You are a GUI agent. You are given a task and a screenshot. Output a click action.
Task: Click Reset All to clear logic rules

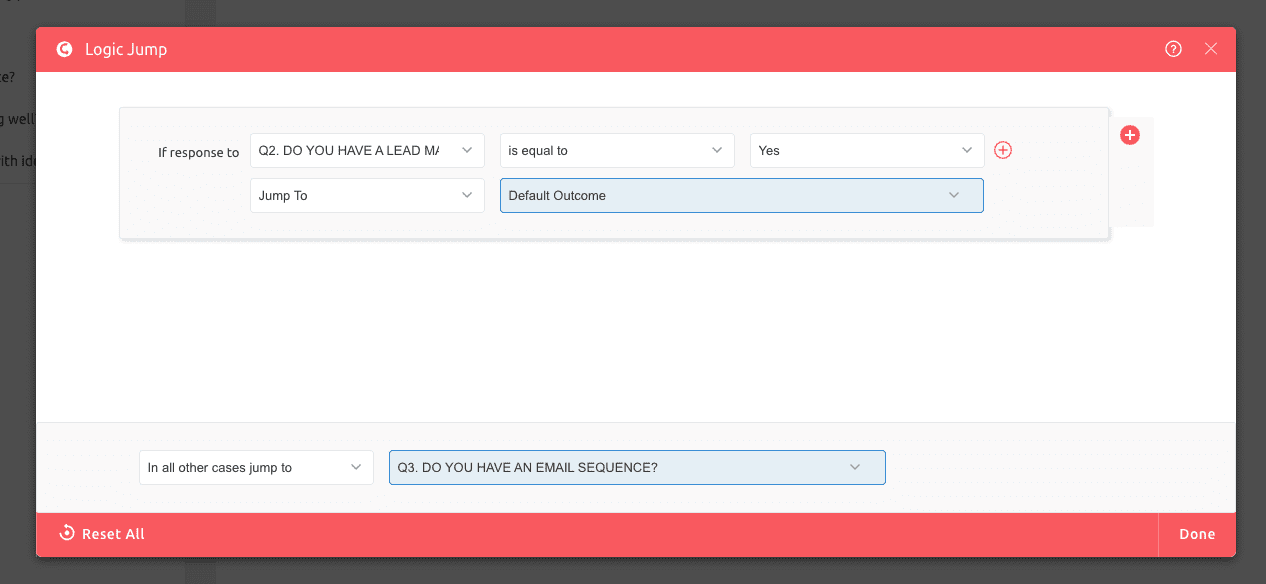(101, 533)
